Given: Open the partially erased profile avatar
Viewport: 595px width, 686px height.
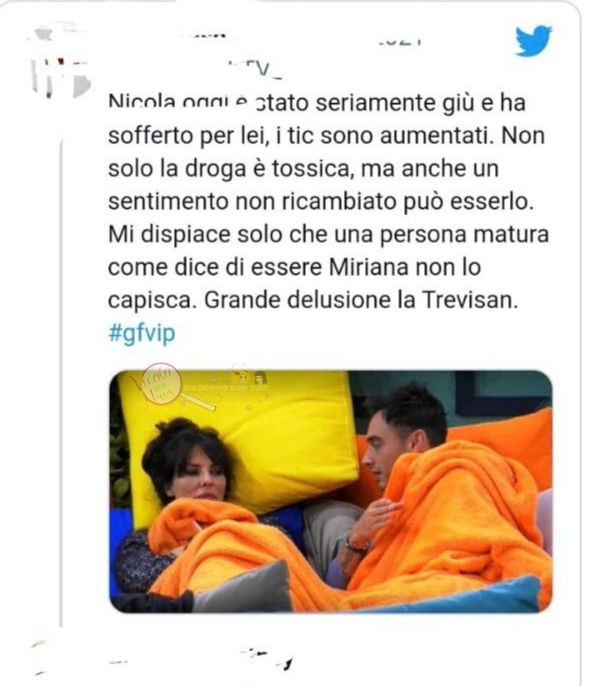Looking at the screenshot, I should 59,72.
